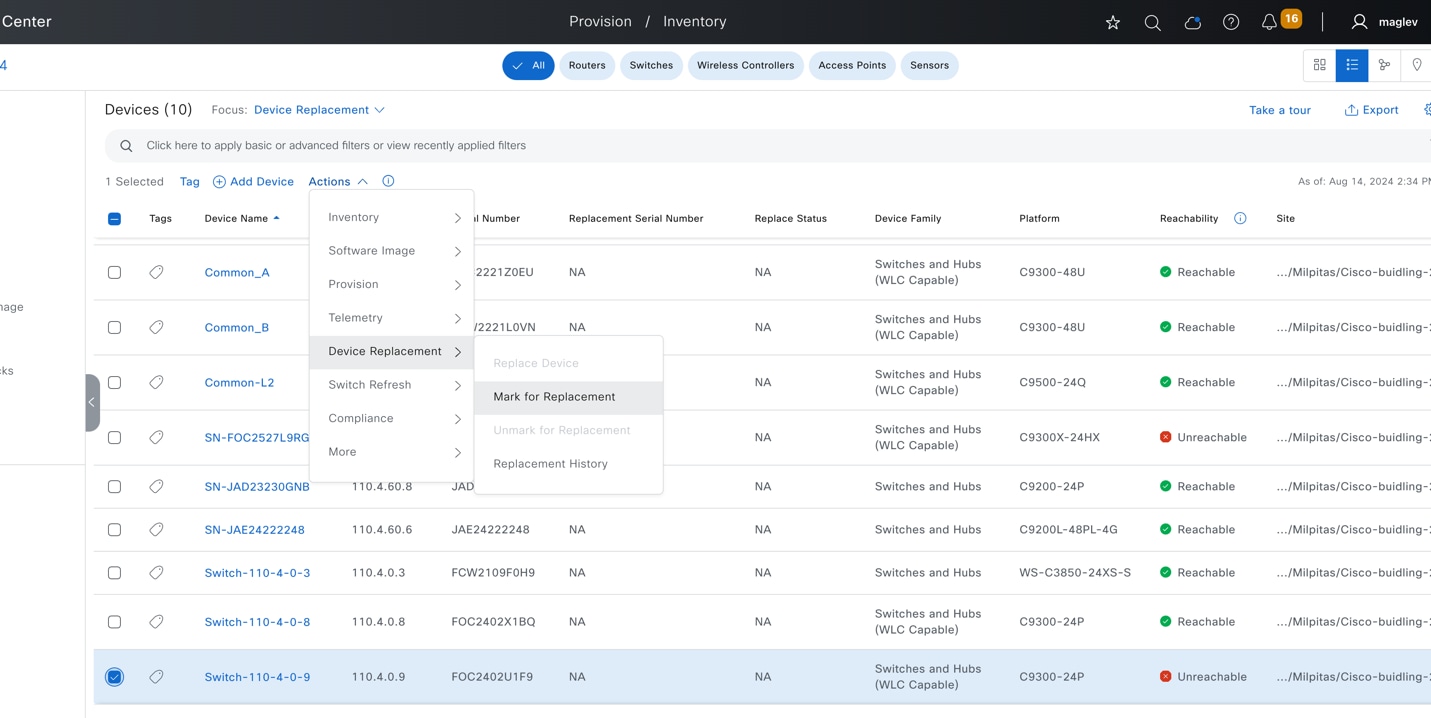The height and width of the screenshot is (718, 1431).
Task: Switch to list view layout icon
Action: pyautogui.click(x=1352, y=65)
